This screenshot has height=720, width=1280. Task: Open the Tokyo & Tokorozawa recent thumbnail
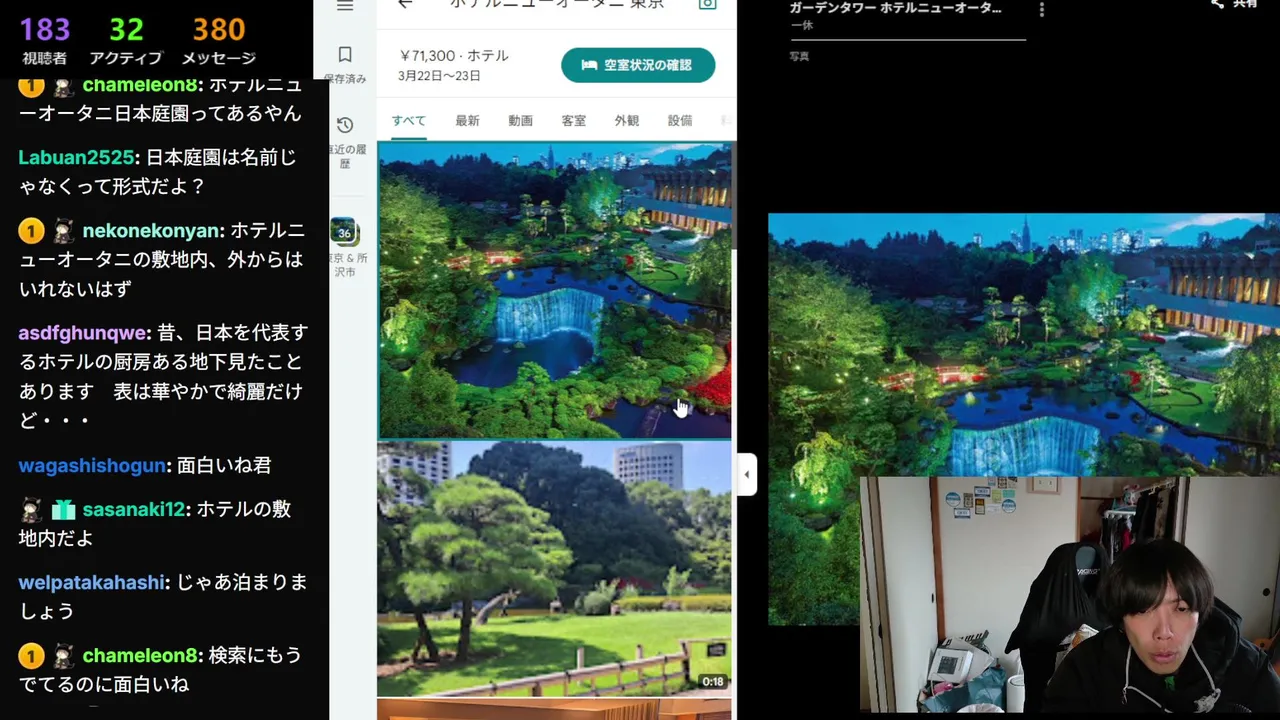[344, 232]
